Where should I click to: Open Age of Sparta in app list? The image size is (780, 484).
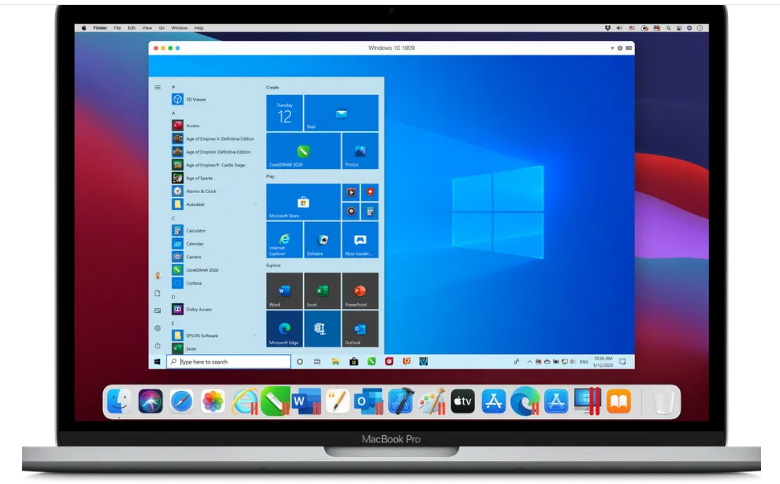193,178
